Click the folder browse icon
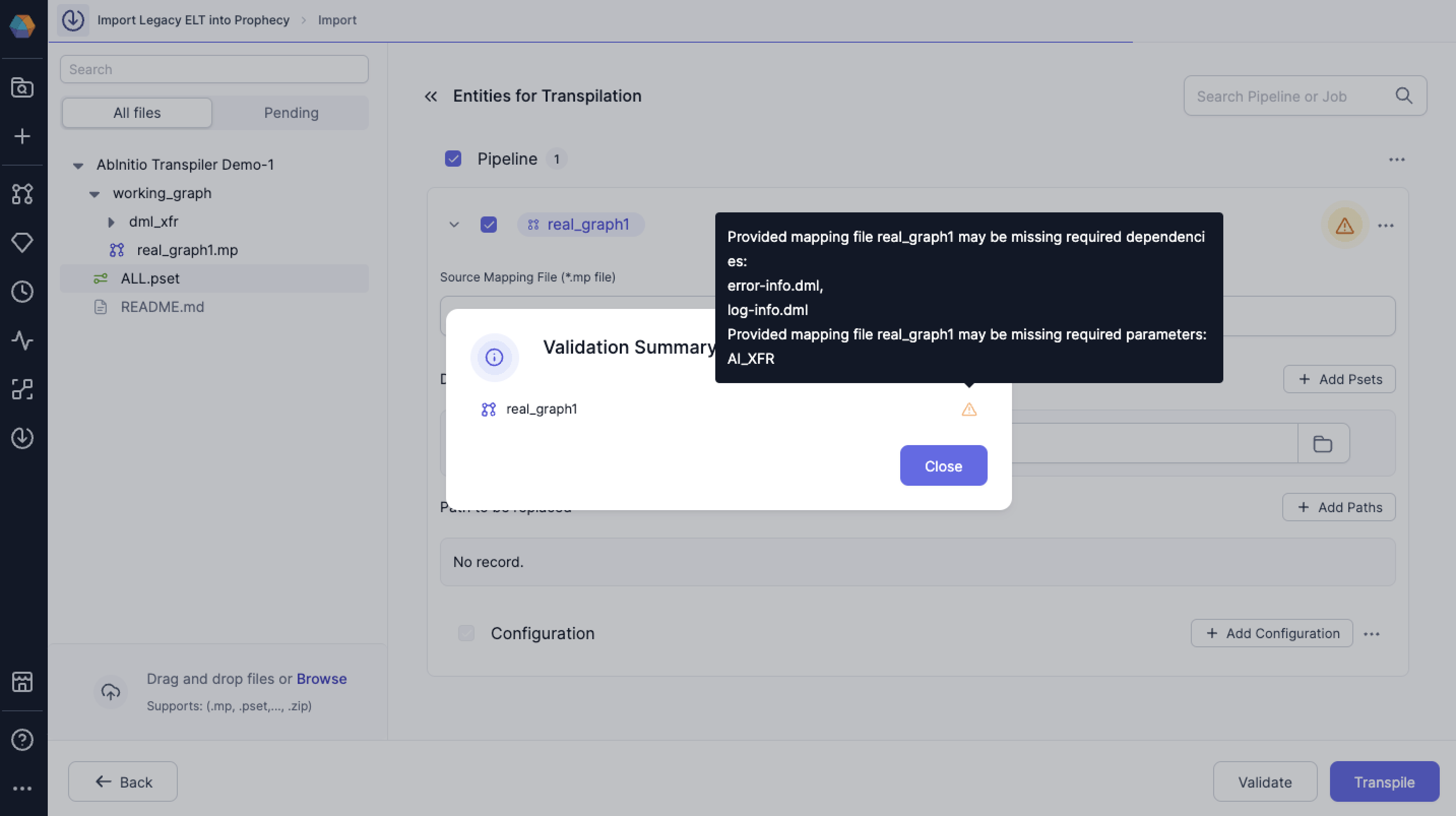Screen dimensions: 1456x816 coord(1322,444)
